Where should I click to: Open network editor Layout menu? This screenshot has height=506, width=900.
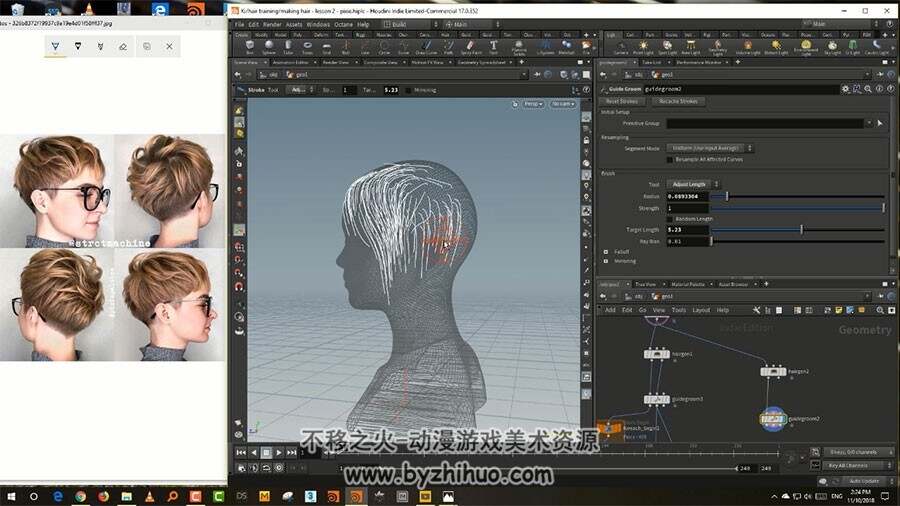click(x=701, y=310)
